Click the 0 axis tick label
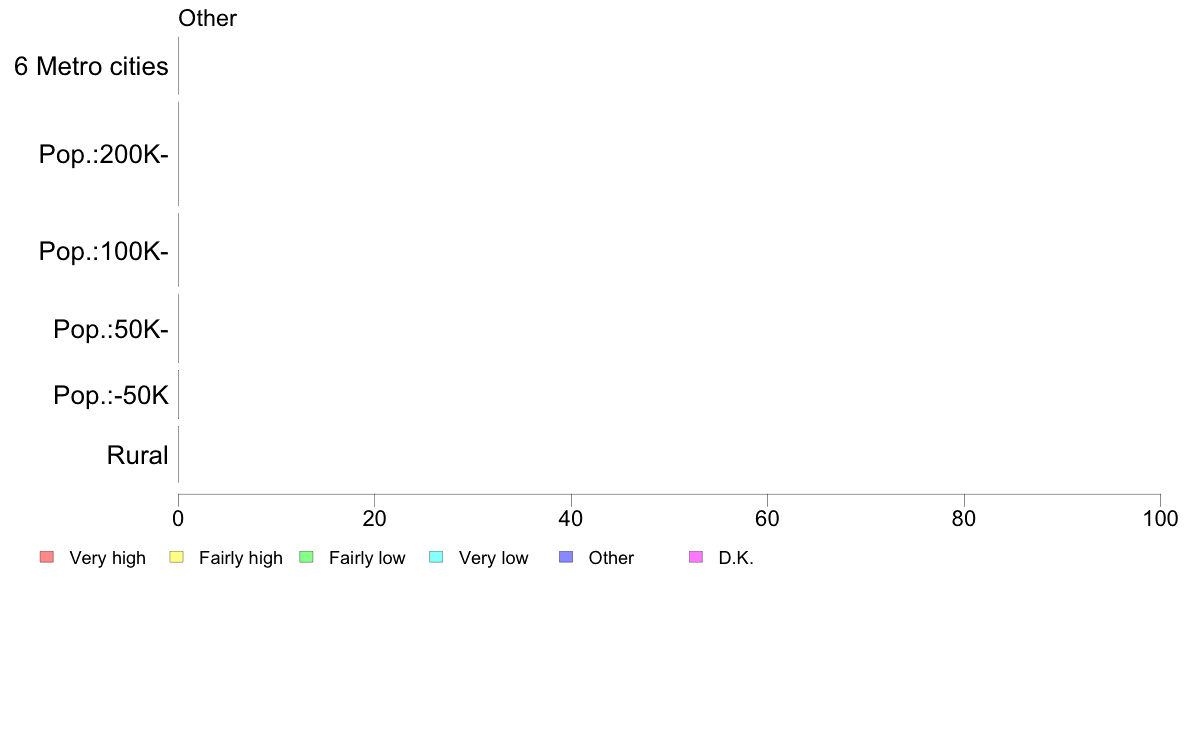The image size is (1188, 736). point(178,518)
